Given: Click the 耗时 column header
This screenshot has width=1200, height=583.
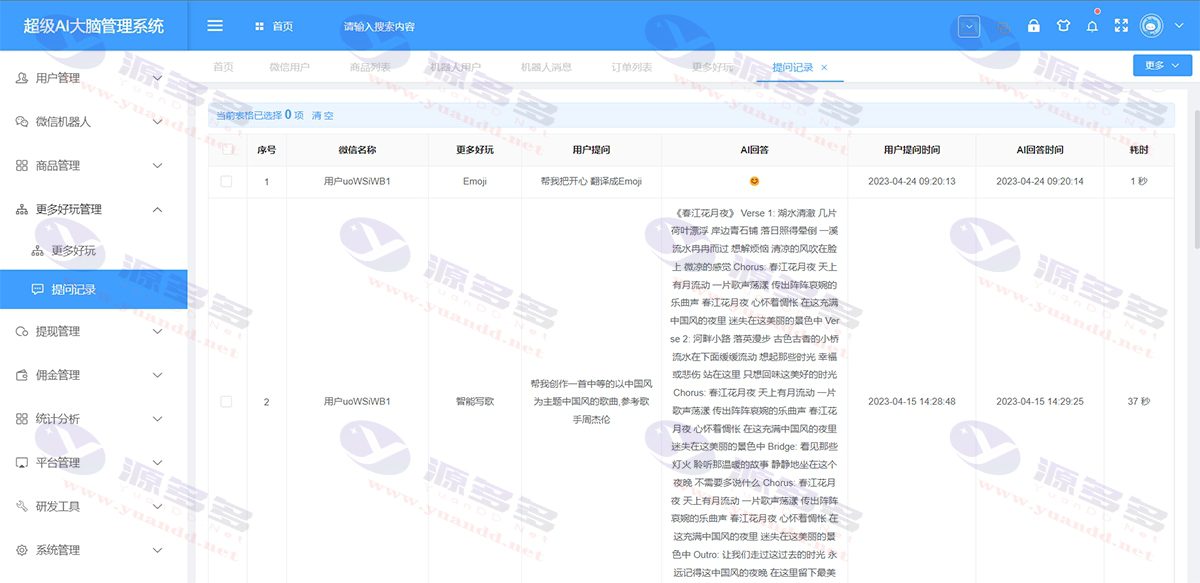Looking at the screenshot, I should tap(1139, 150).
